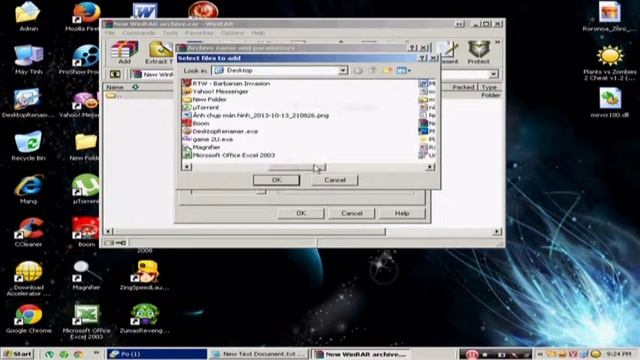Click the Start button on taskbar
The image size is (640, 360).
click(18, 354)
